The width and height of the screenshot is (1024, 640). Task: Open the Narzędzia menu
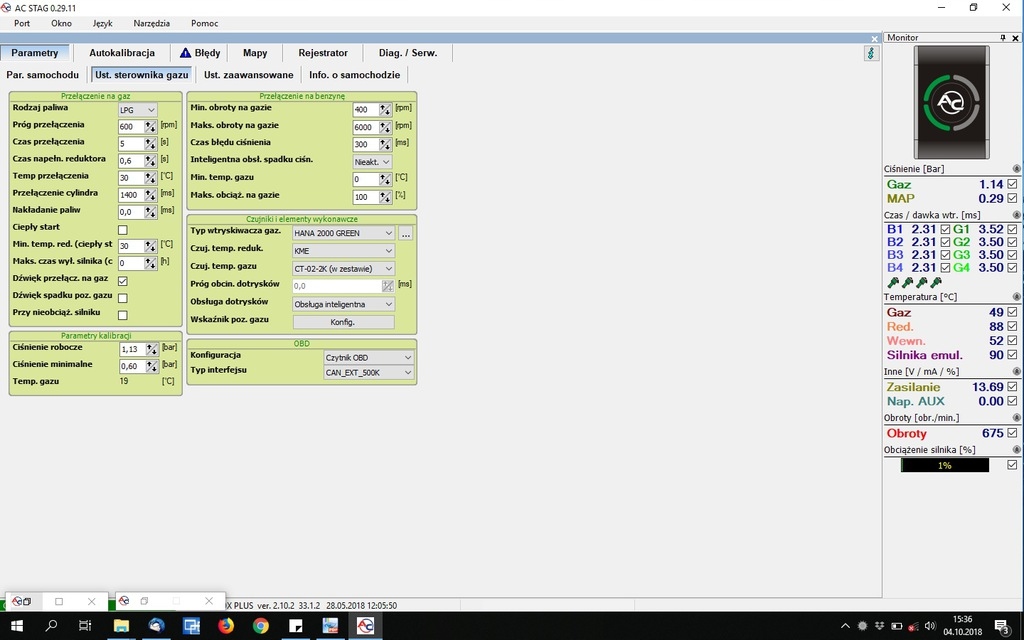click(x=152, y=23)
